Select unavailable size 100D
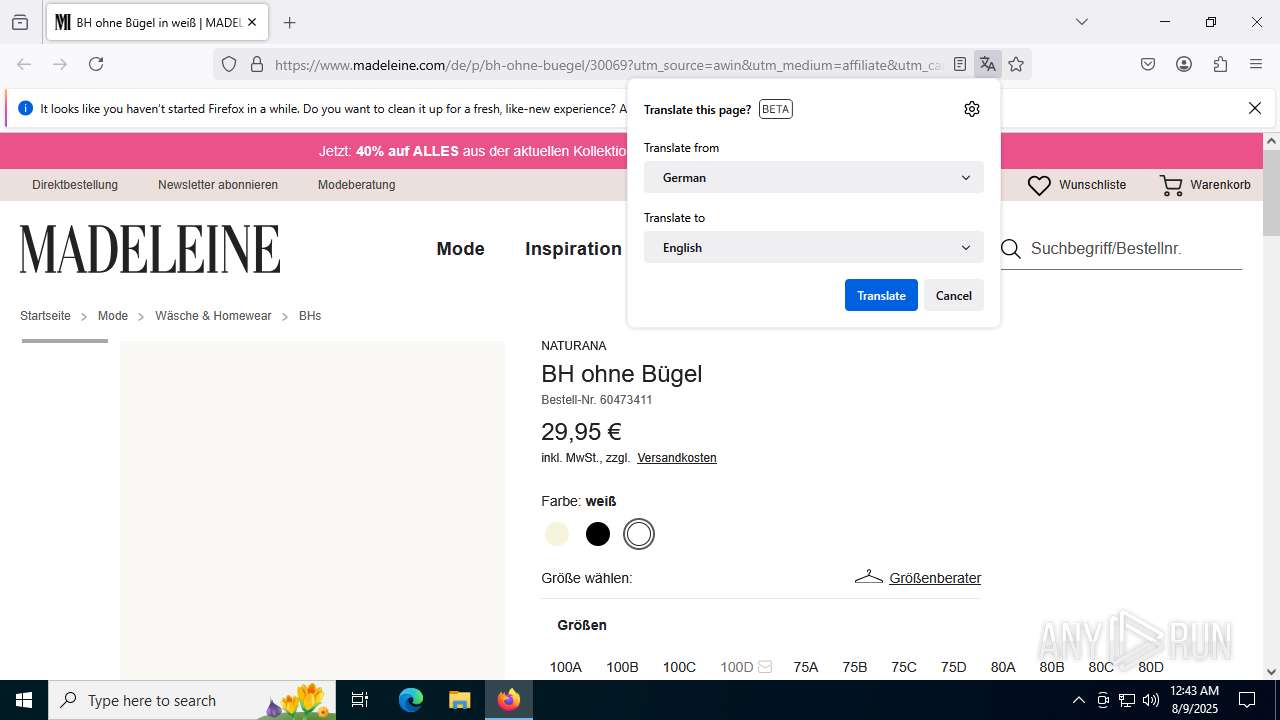The image size is (1280, 720). click(x=746, y=667)
